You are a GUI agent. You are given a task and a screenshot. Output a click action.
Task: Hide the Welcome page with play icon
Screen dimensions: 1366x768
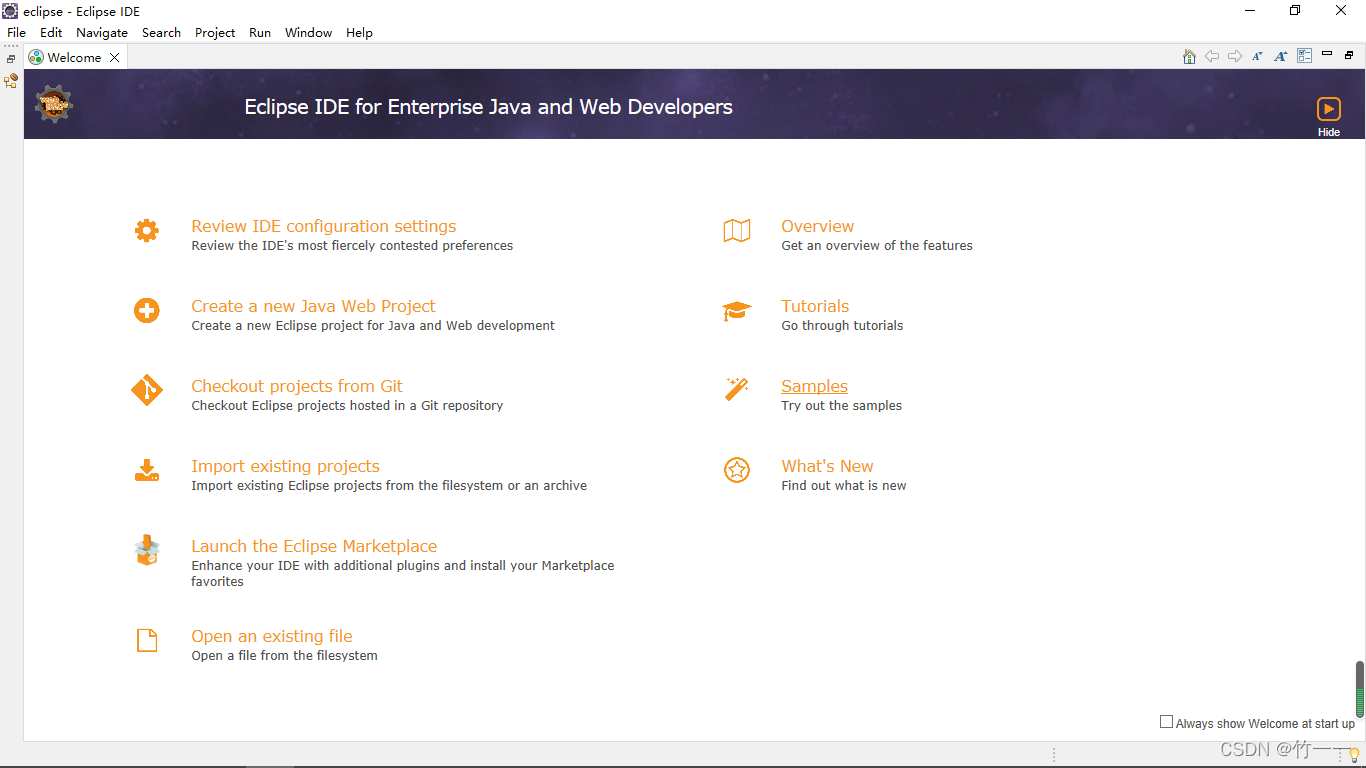click(x=1328, y=109)
